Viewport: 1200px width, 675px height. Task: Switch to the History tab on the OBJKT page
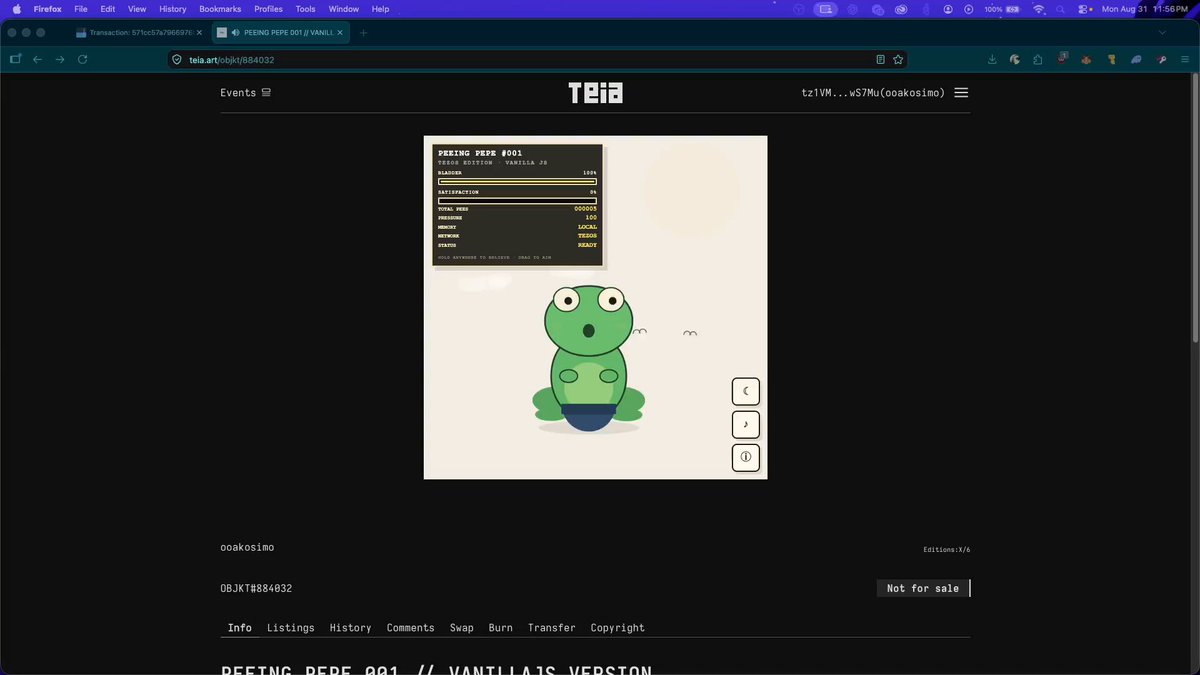point(350,628)
